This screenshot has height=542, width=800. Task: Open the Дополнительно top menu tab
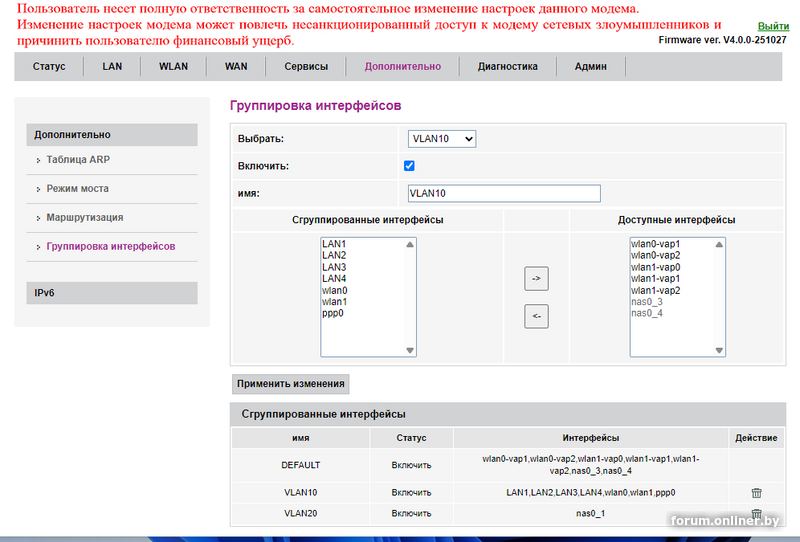click(x=403, y=66)
